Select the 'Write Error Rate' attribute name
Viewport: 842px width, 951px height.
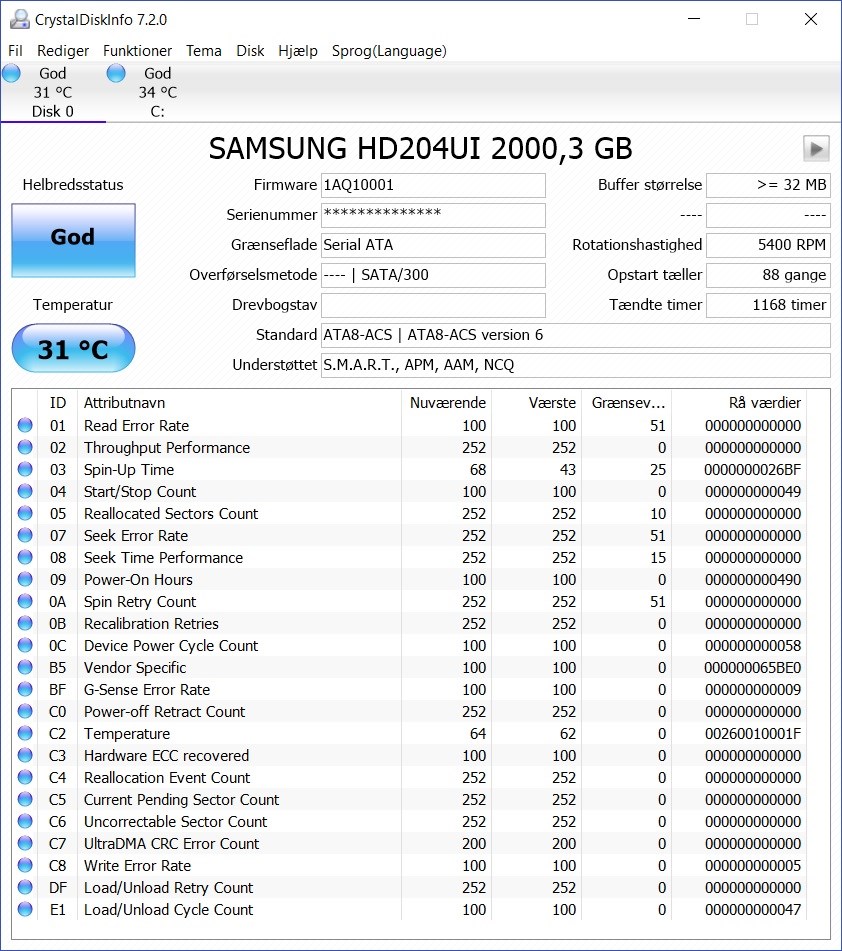[137, 865]
